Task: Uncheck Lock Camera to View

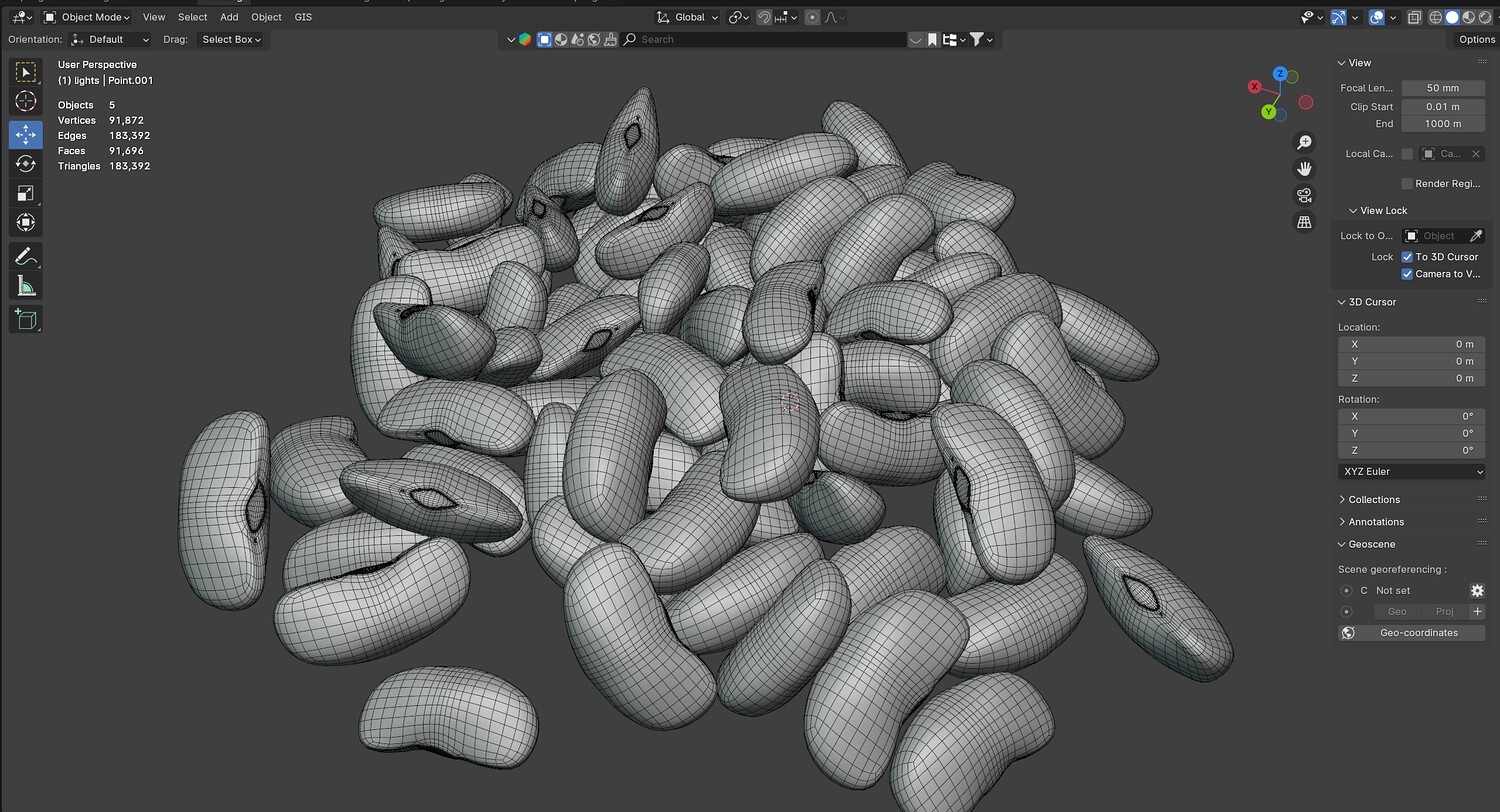Action: [x=1407, y=274]
